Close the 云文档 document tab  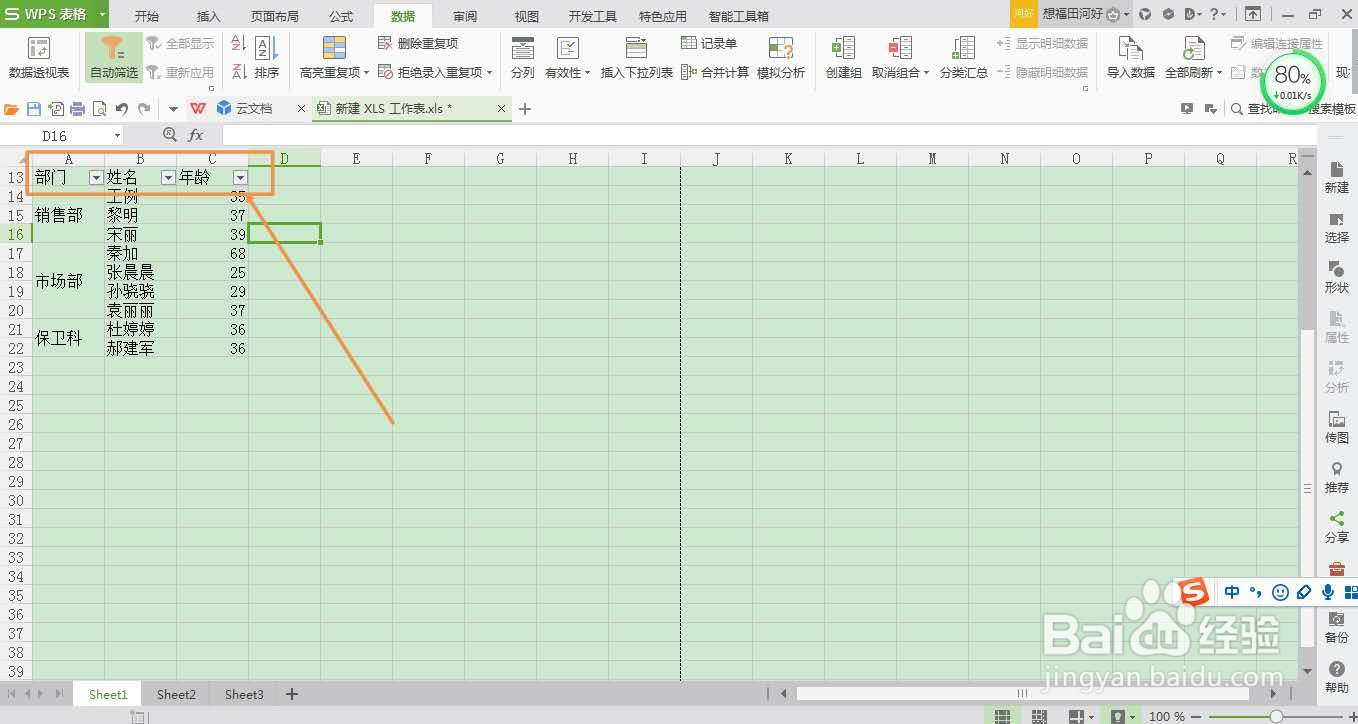[301, 109]
